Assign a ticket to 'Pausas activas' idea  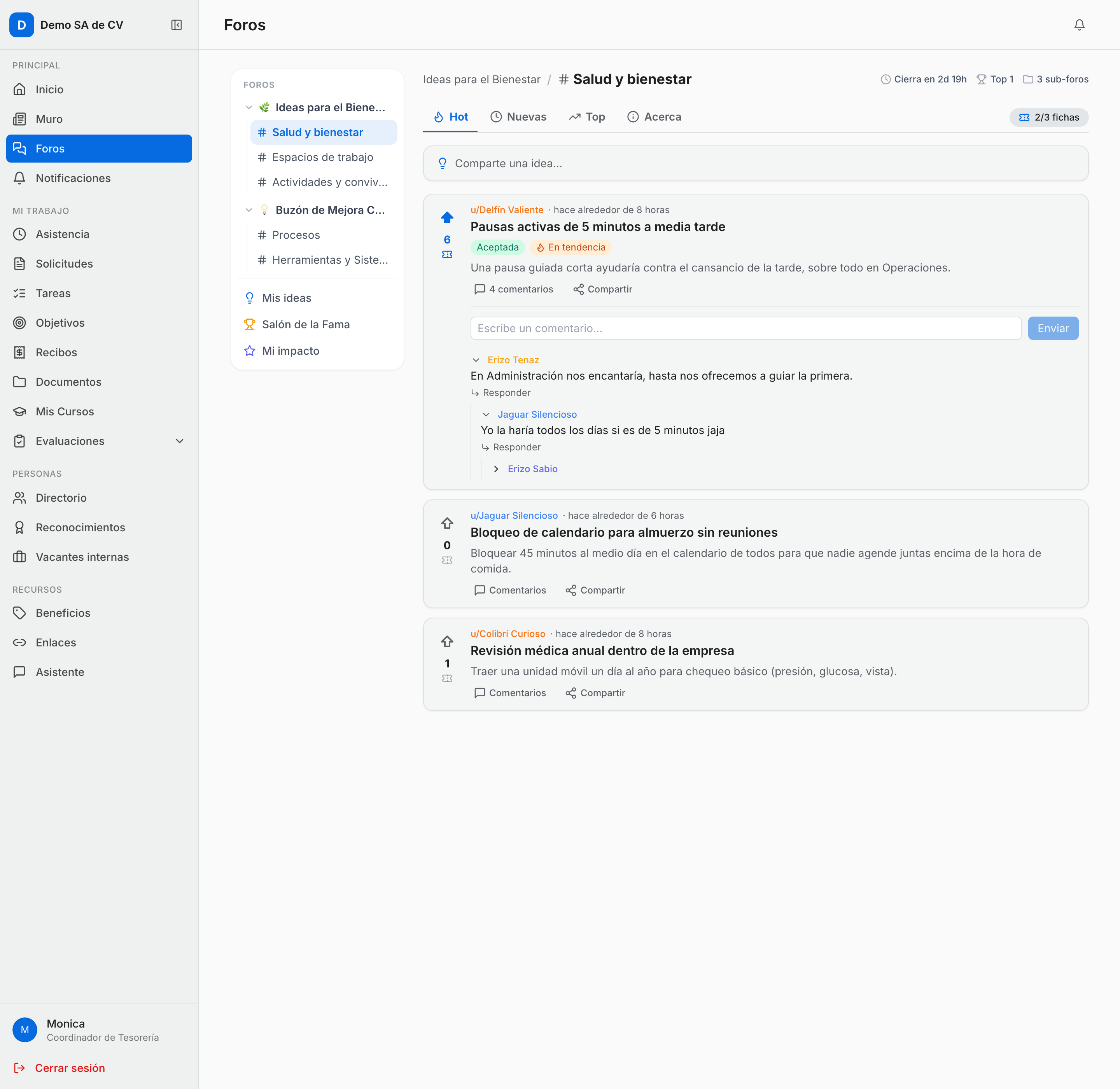click(x=447, y=254)
